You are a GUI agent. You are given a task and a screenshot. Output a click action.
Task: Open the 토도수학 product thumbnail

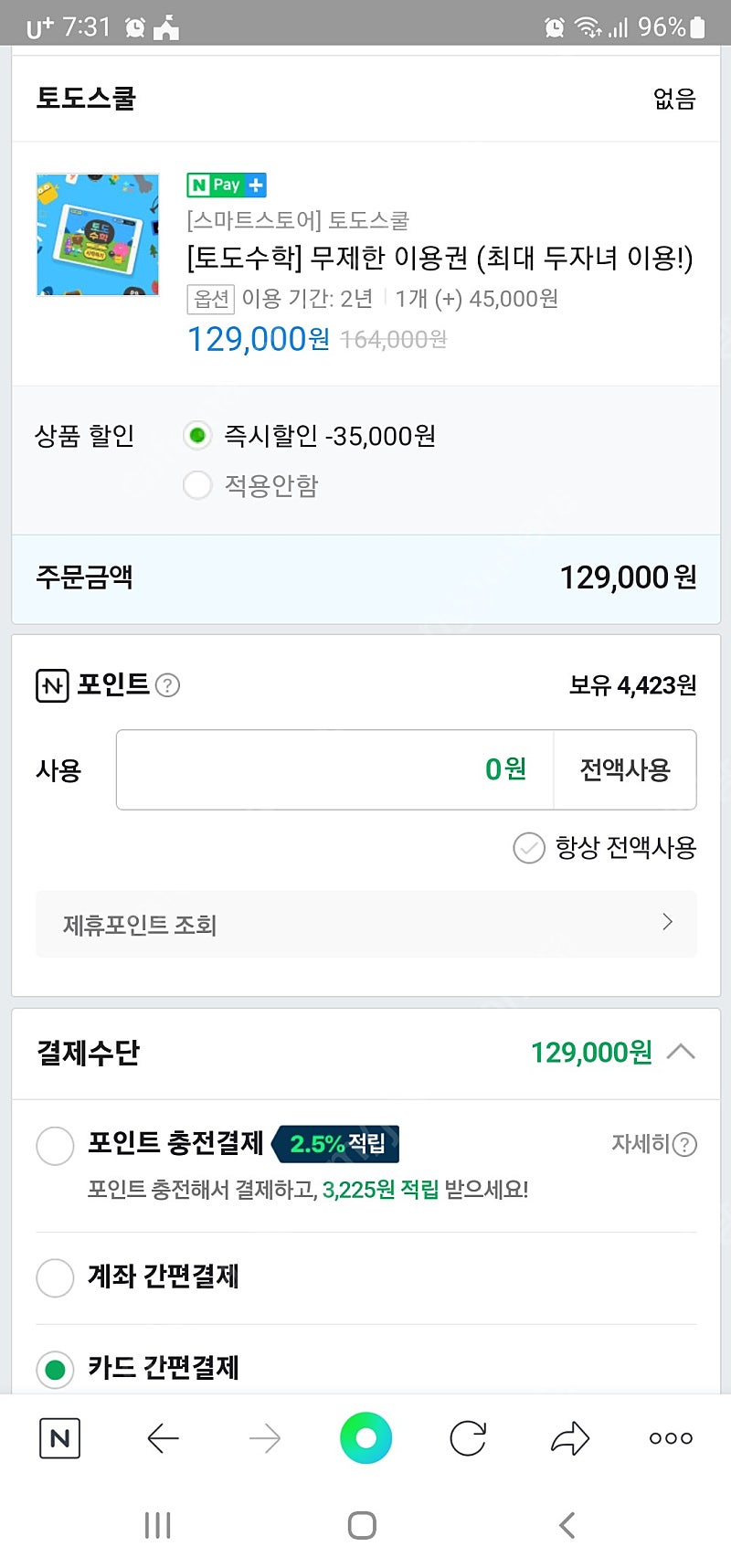point(98,235)
